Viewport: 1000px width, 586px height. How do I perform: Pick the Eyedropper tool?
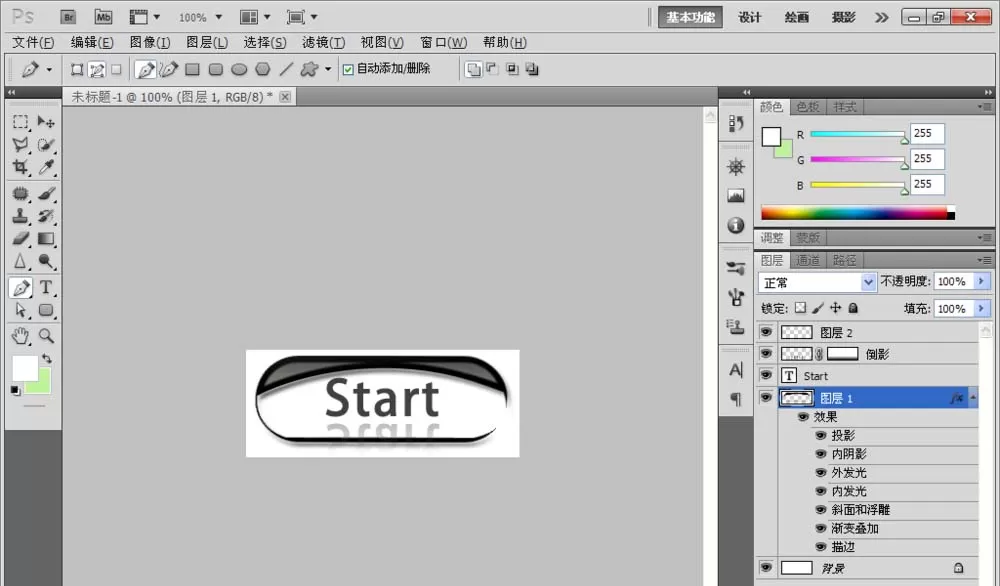click(x=46, y=168)
